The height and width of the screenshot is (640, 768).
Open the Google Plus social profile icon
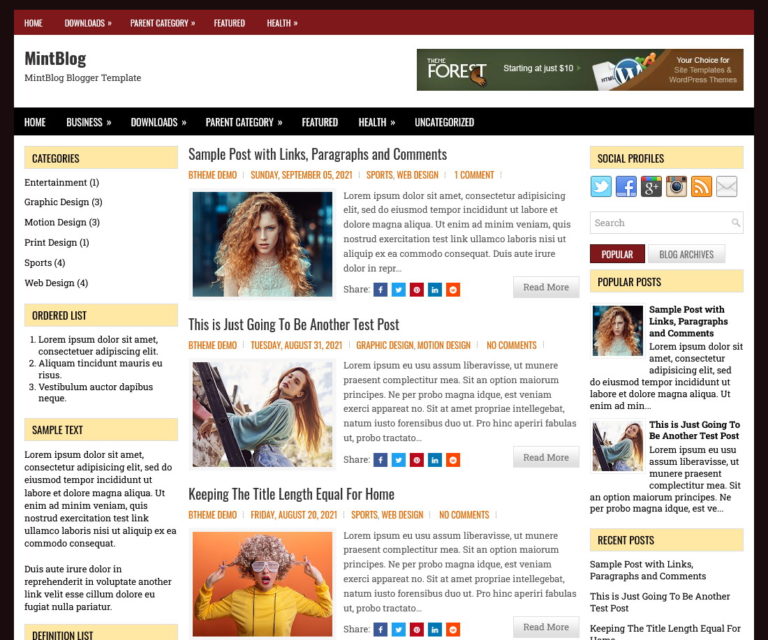pos(651,187)
